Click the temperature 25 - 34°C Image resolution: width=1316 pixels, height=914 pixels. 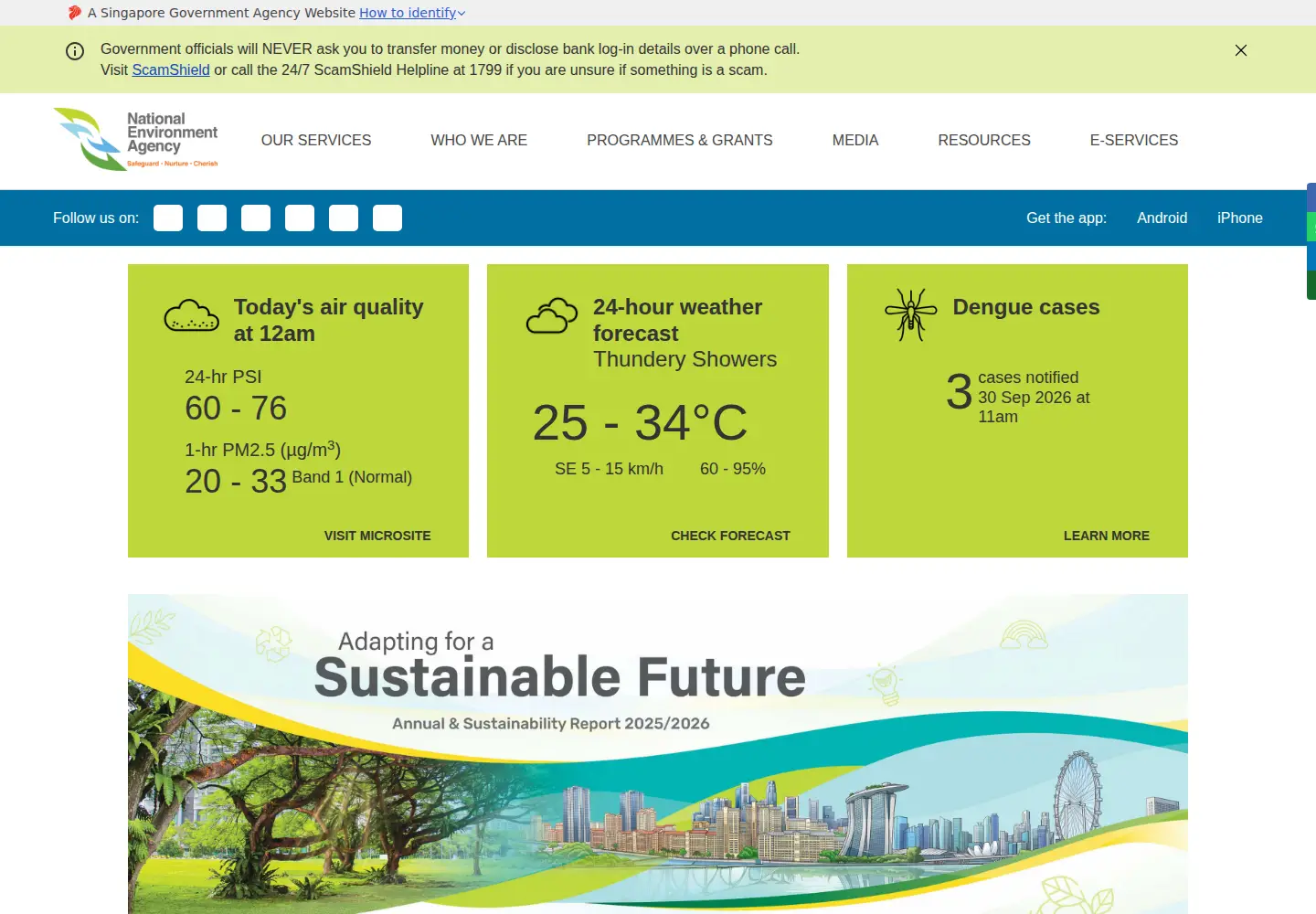(x=641, y=423)
